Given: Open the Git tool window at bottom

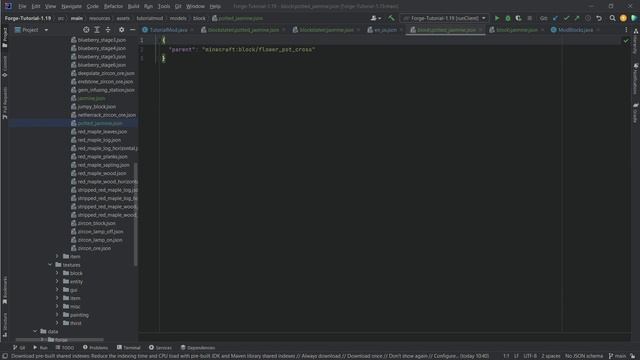Looking at the screenshot, I should 19,348.
